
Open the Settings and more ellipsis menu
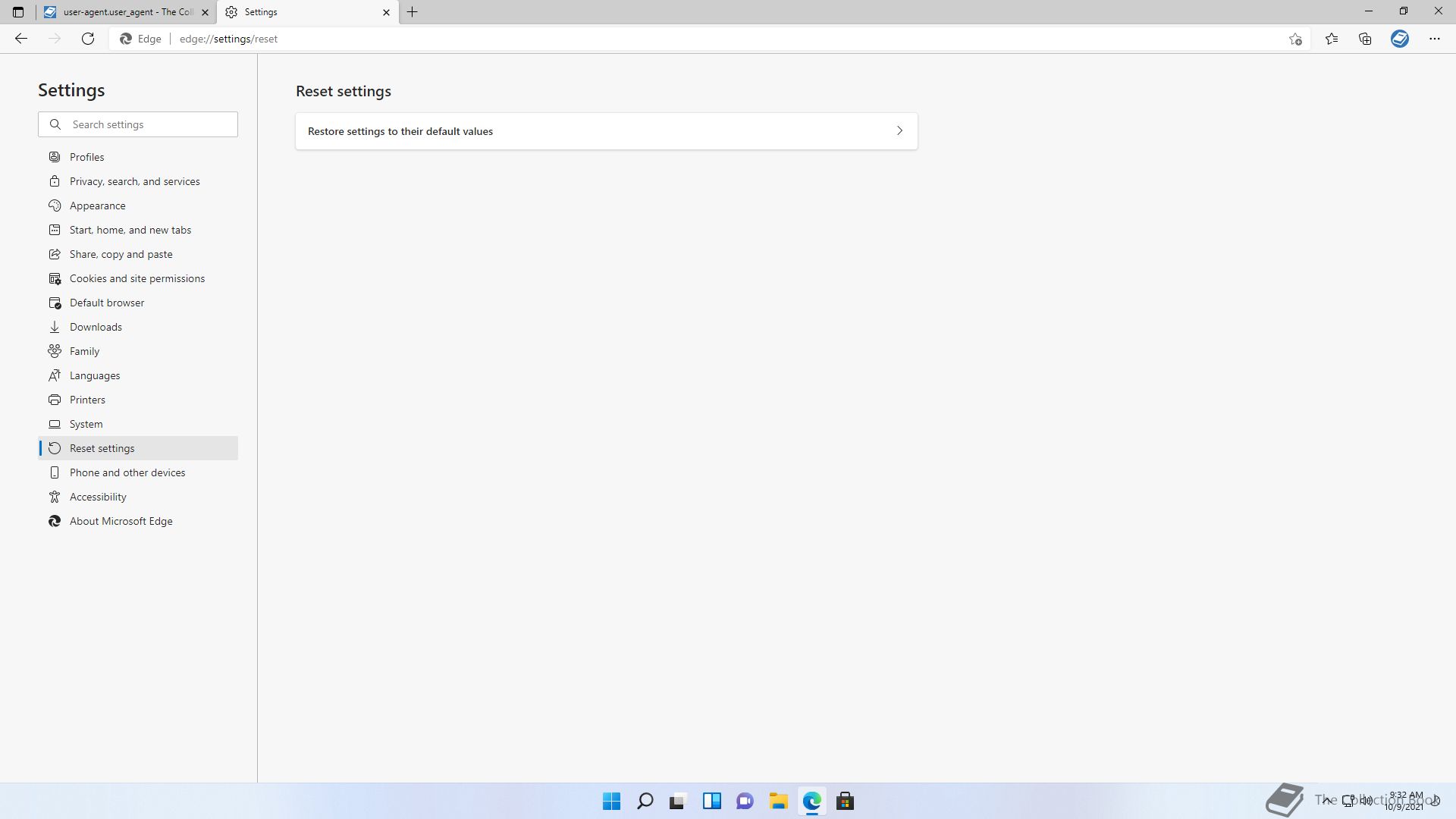[1434, 39]
